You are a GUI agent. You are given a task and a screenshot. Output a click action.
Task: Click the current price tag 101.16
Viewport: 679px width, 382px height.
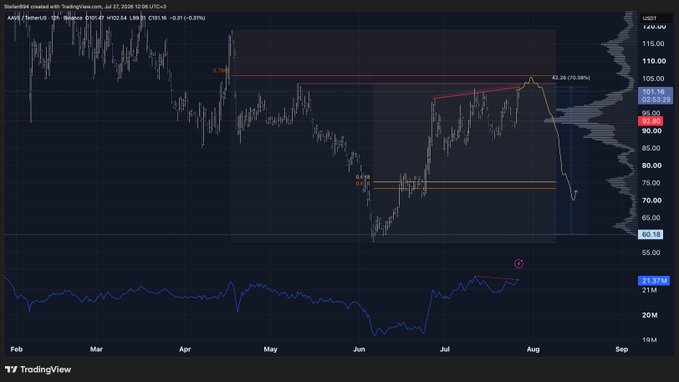tap(655, 95)
